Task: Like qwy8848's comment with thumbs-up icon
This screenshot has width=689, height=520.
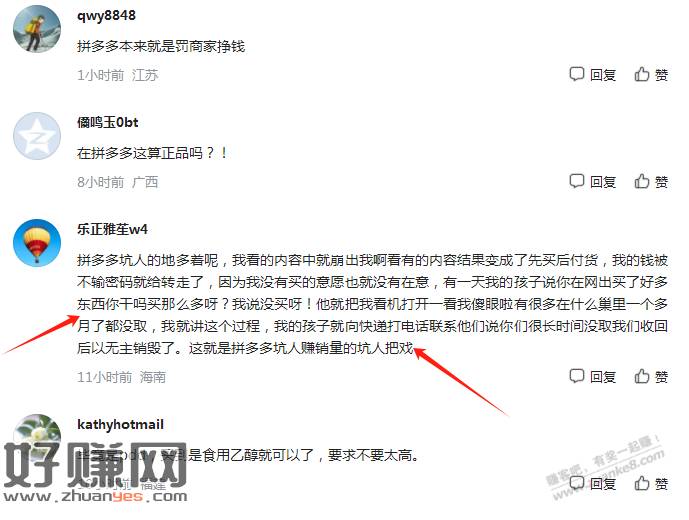Action: tap(642, 74)
